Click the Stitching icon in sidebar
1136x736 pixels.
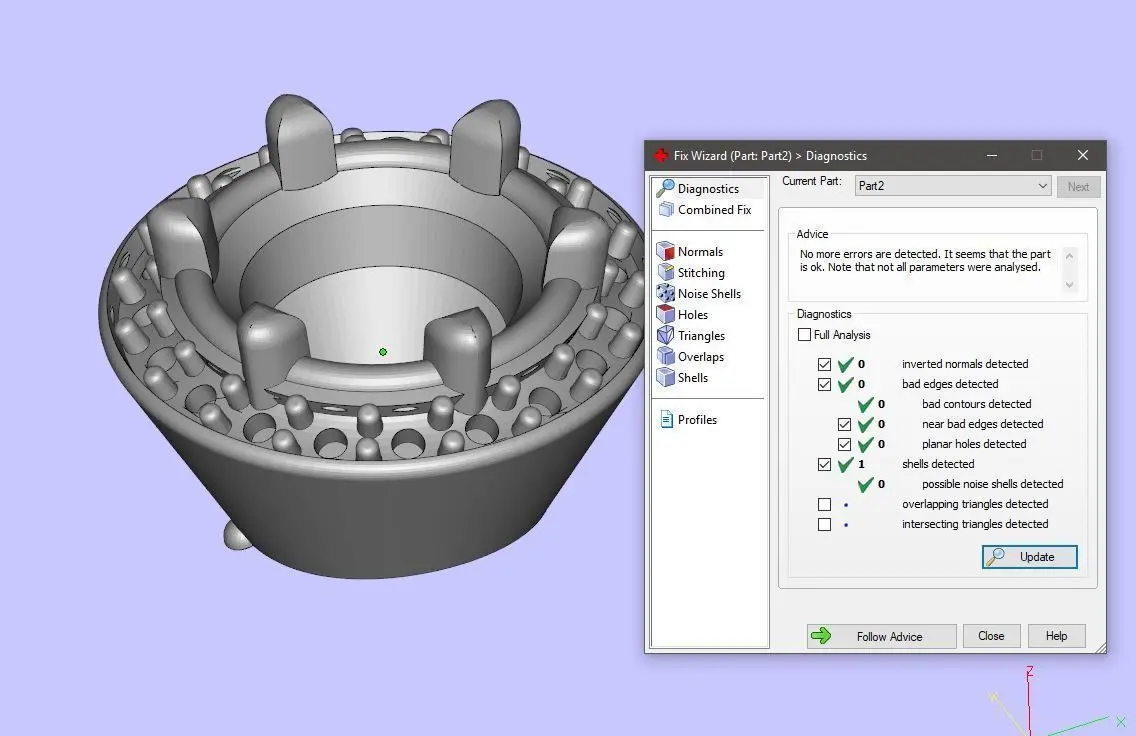[665, 272]
